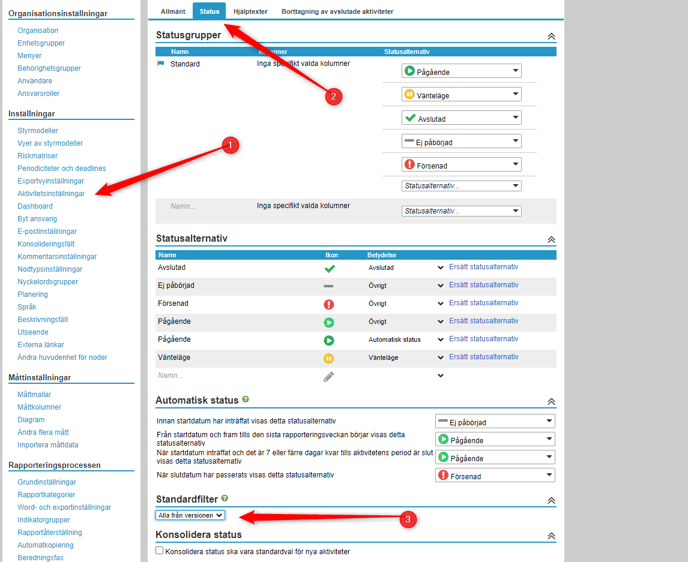Viewport: 688px width, 562px height.
Task: Click the pencil icon in the empty status row
Action: [x=329, y=377]
